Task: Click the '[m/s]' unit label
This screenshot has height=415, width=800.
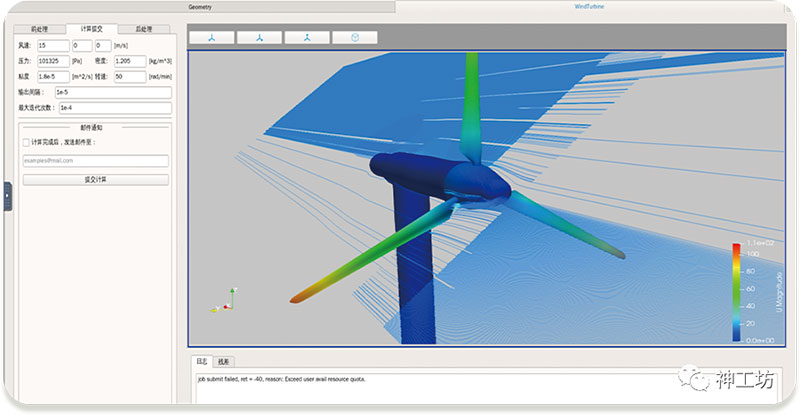Action: pyautogui.click(x=121, y=46)
